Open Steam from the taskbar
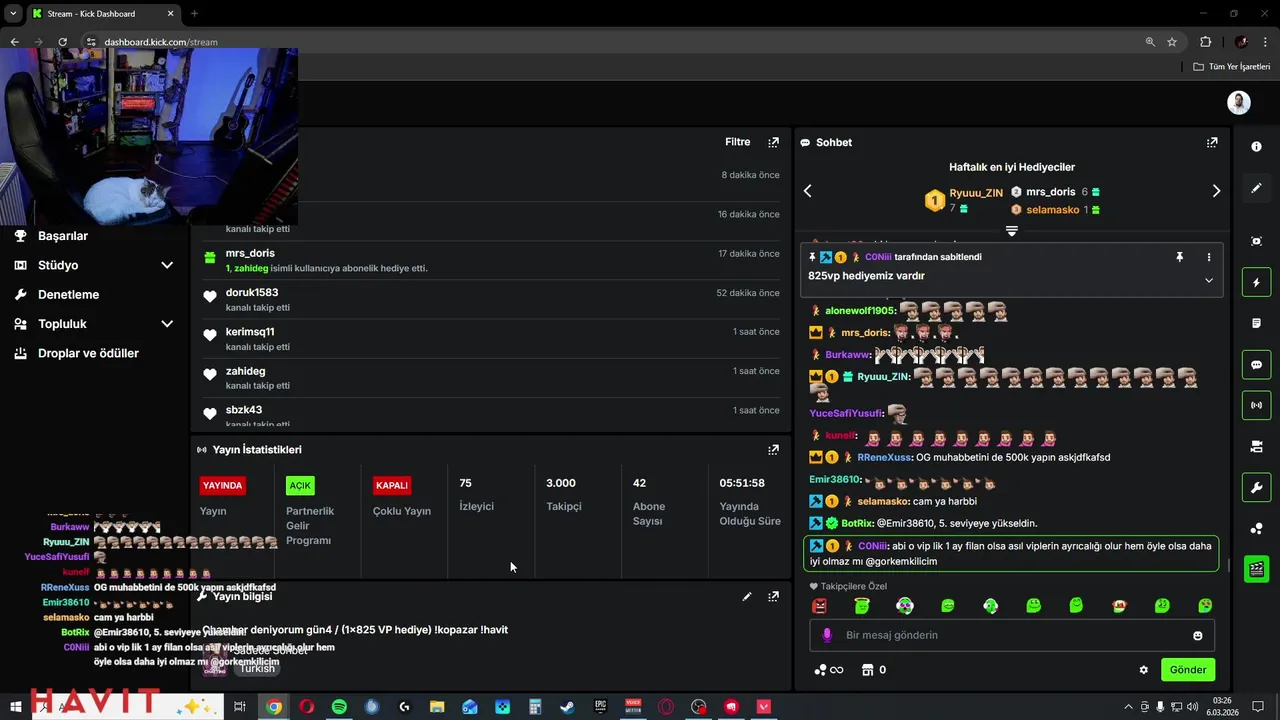1280x720 pixels. click(567, 707)
